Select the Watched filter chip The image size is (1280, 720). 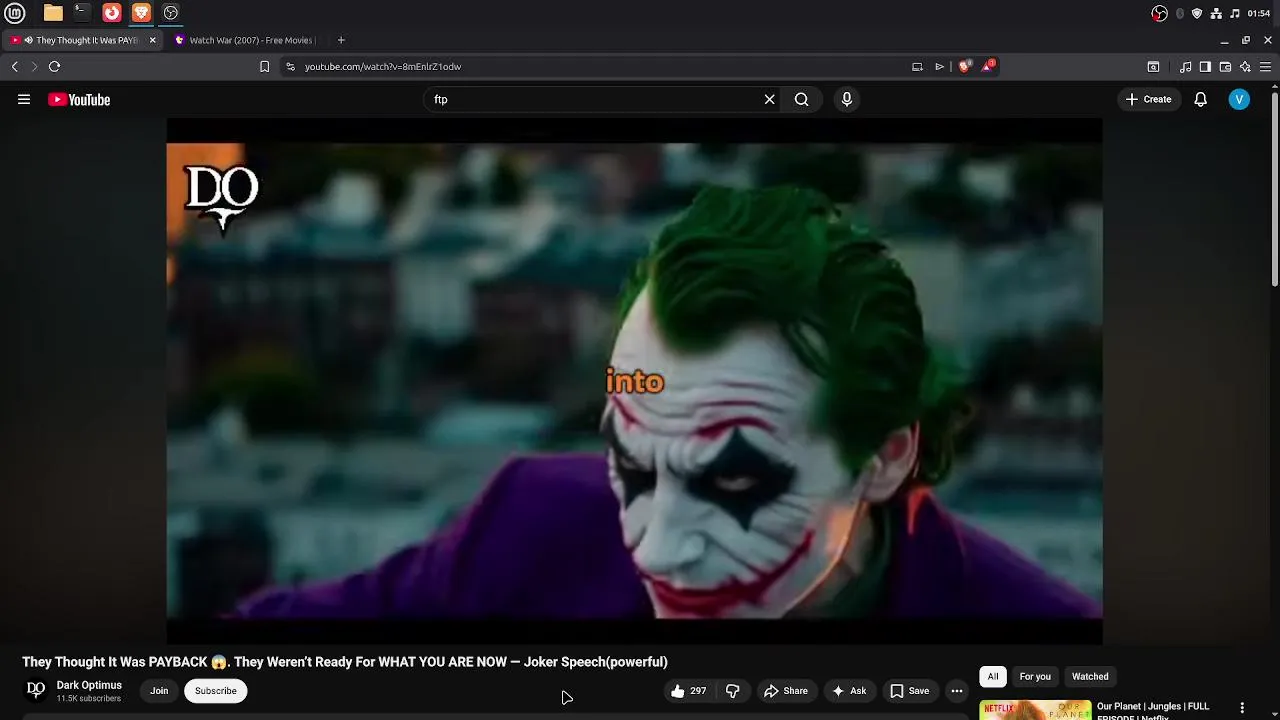tap(1090, 677)
